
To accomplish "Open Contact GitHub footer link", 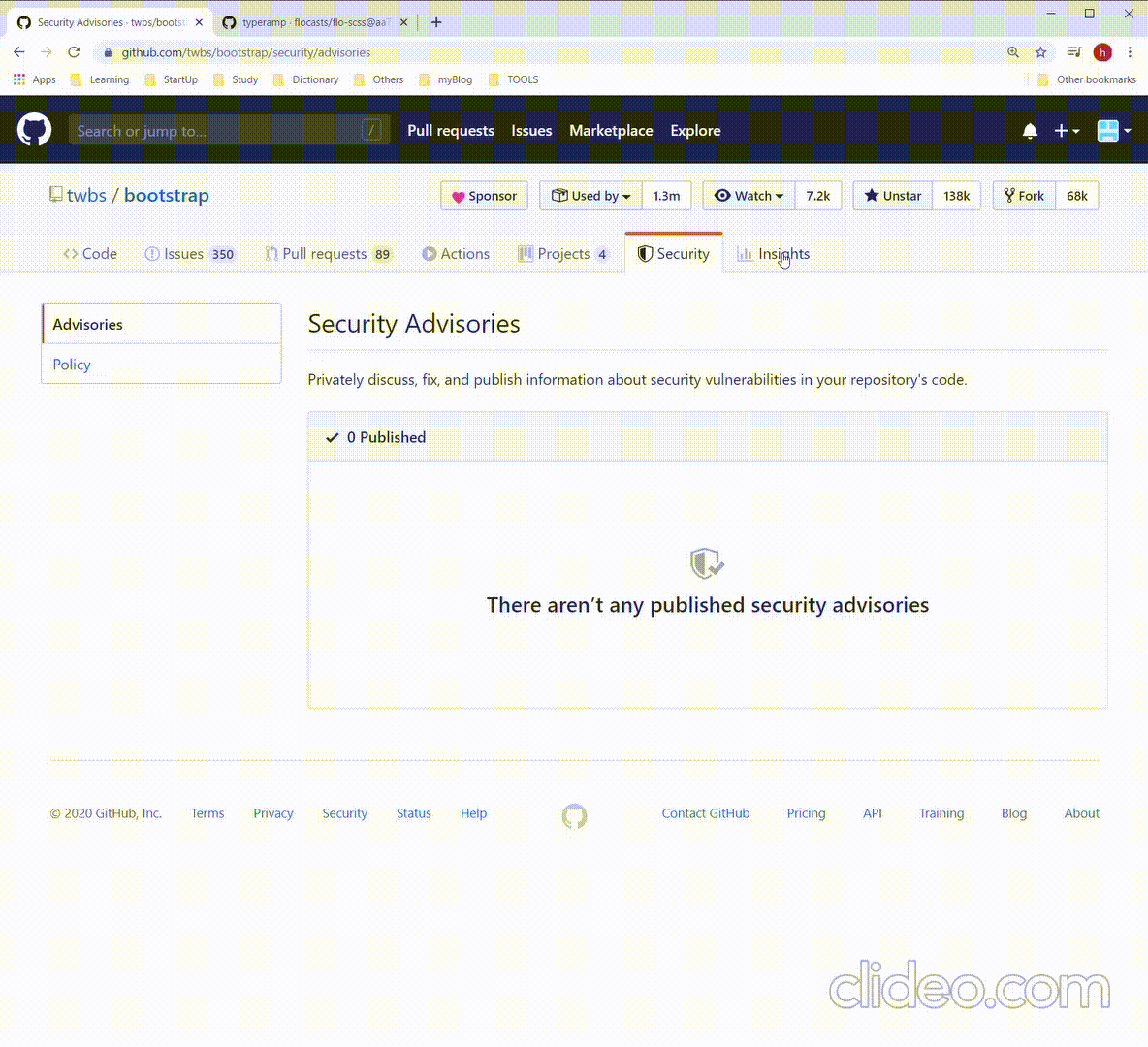I will [706, 813].
